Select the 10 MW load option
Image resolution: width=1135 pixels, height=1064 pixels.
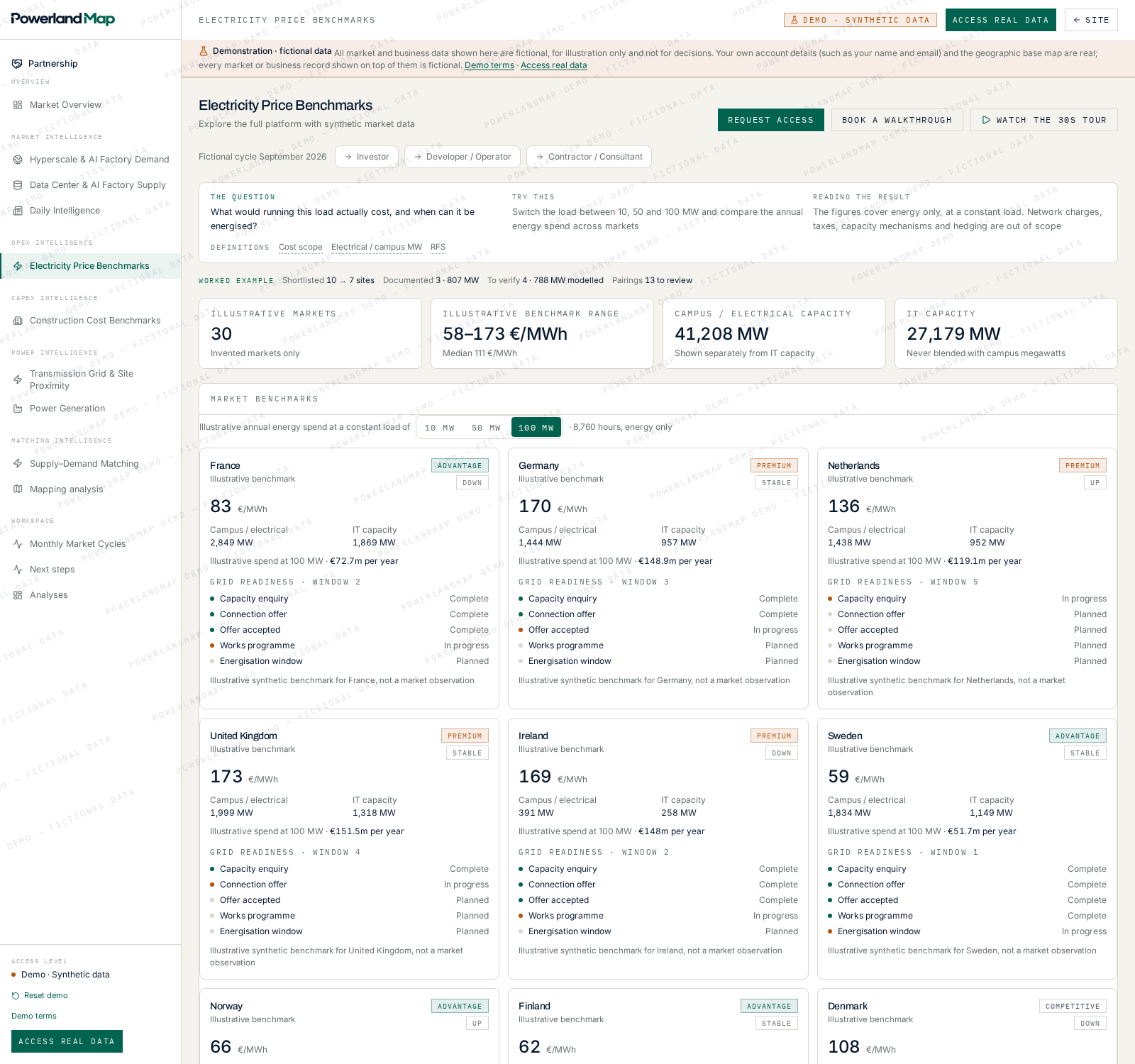439,428
